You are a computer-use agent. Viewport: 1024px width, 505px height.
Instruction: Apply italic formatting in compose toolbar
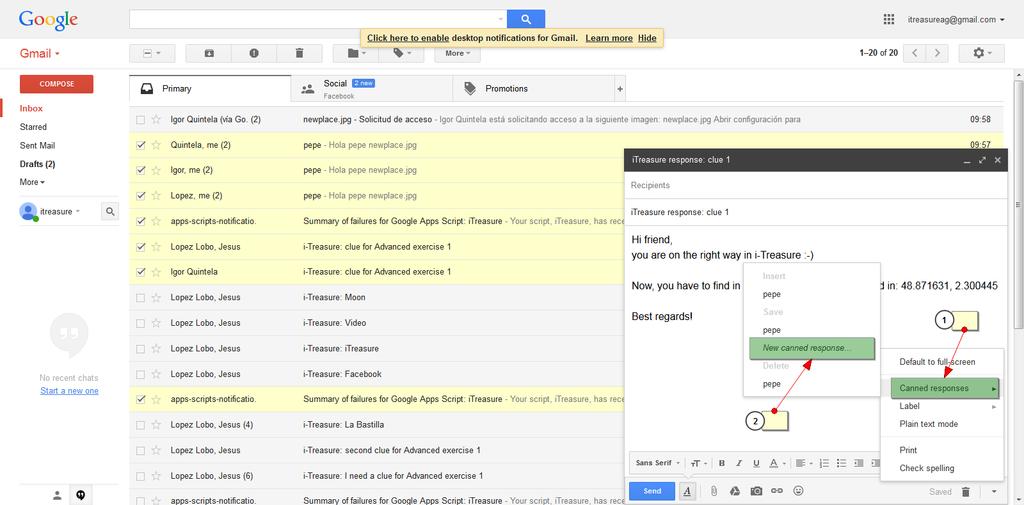tap(739, 463)
